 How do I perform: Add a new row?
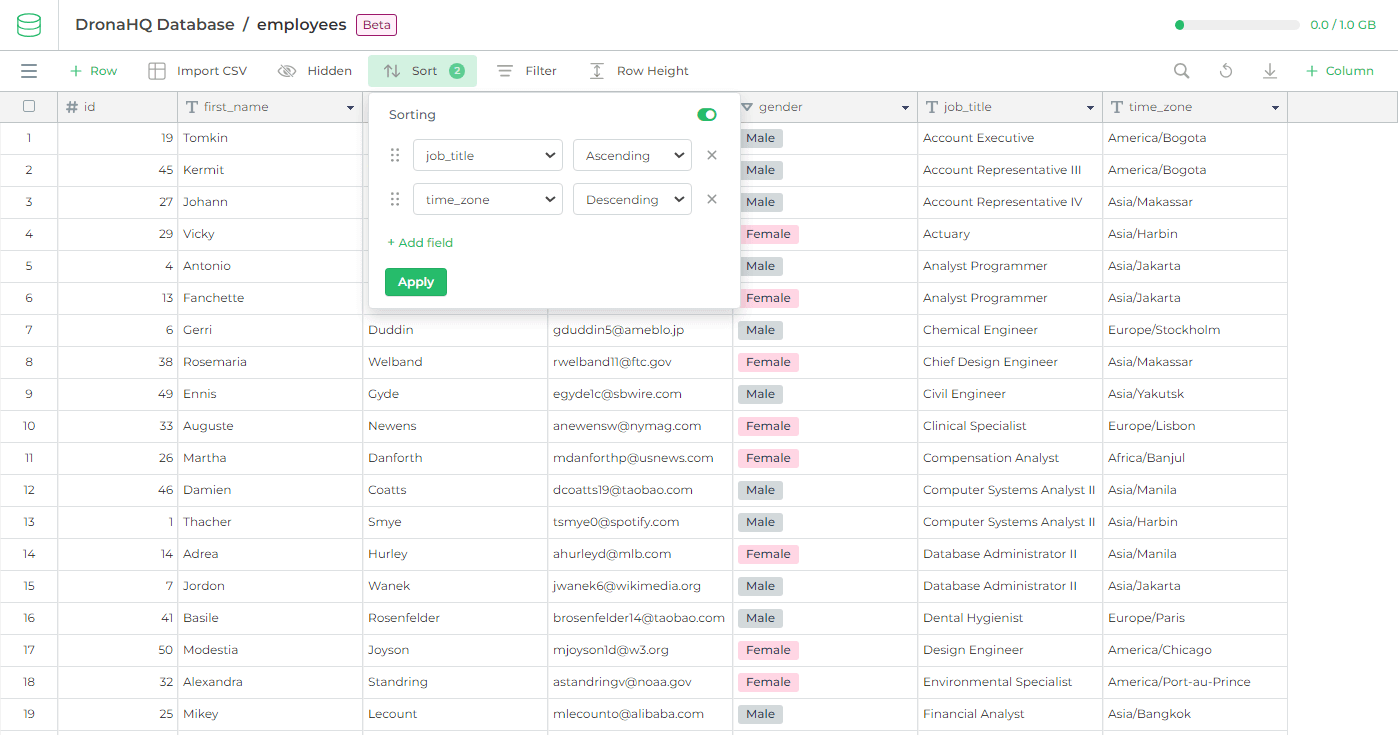[x=93, y=71]
